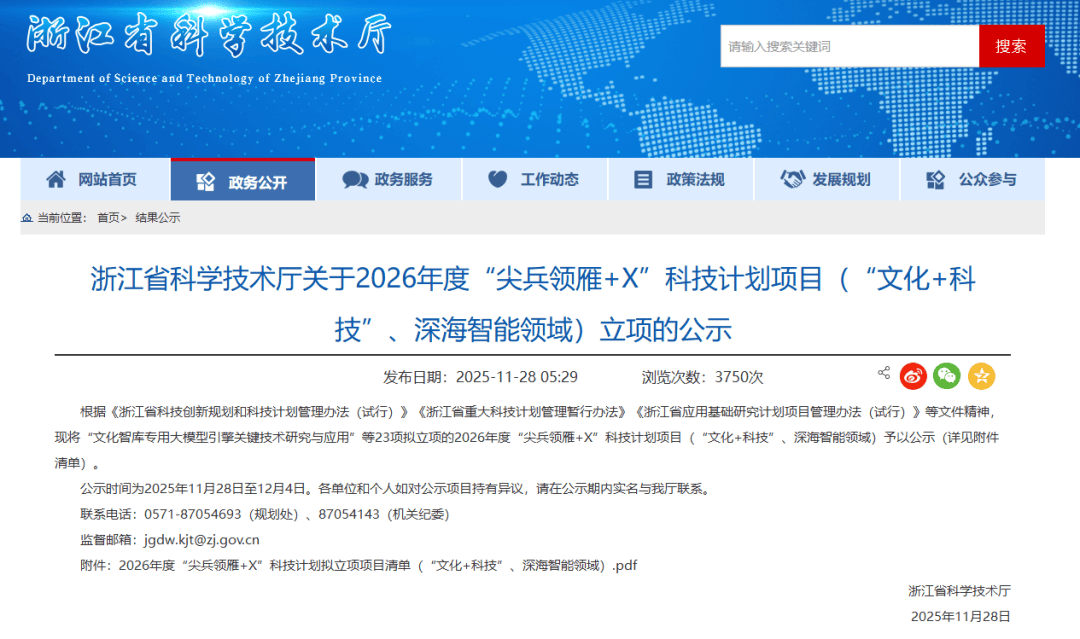
Task: Click the chat bubble icon for 政务服务
Action: coord(354,180)
